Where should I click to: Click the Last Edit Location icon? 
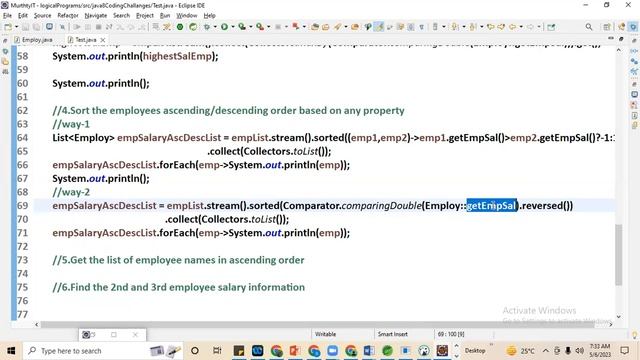[x=490, y=27]
